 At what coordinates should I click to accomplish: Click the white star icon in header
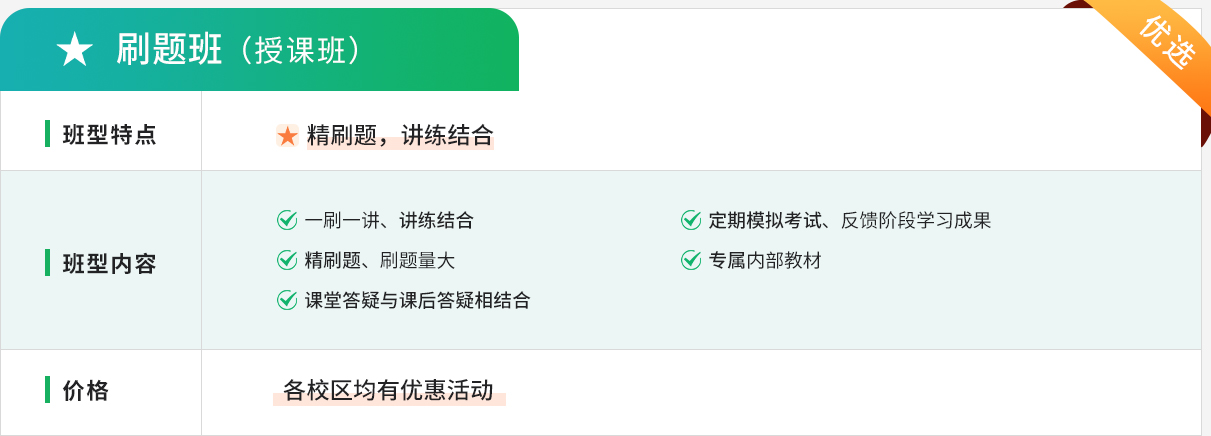(x=75, y=50)
